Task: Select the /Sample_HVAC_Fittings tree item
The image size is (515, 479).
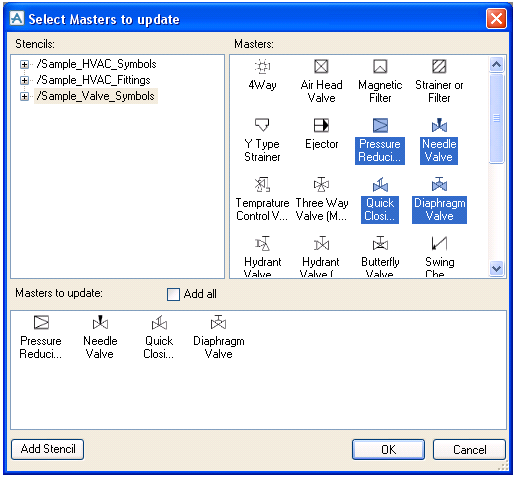Action: [94, 80]
